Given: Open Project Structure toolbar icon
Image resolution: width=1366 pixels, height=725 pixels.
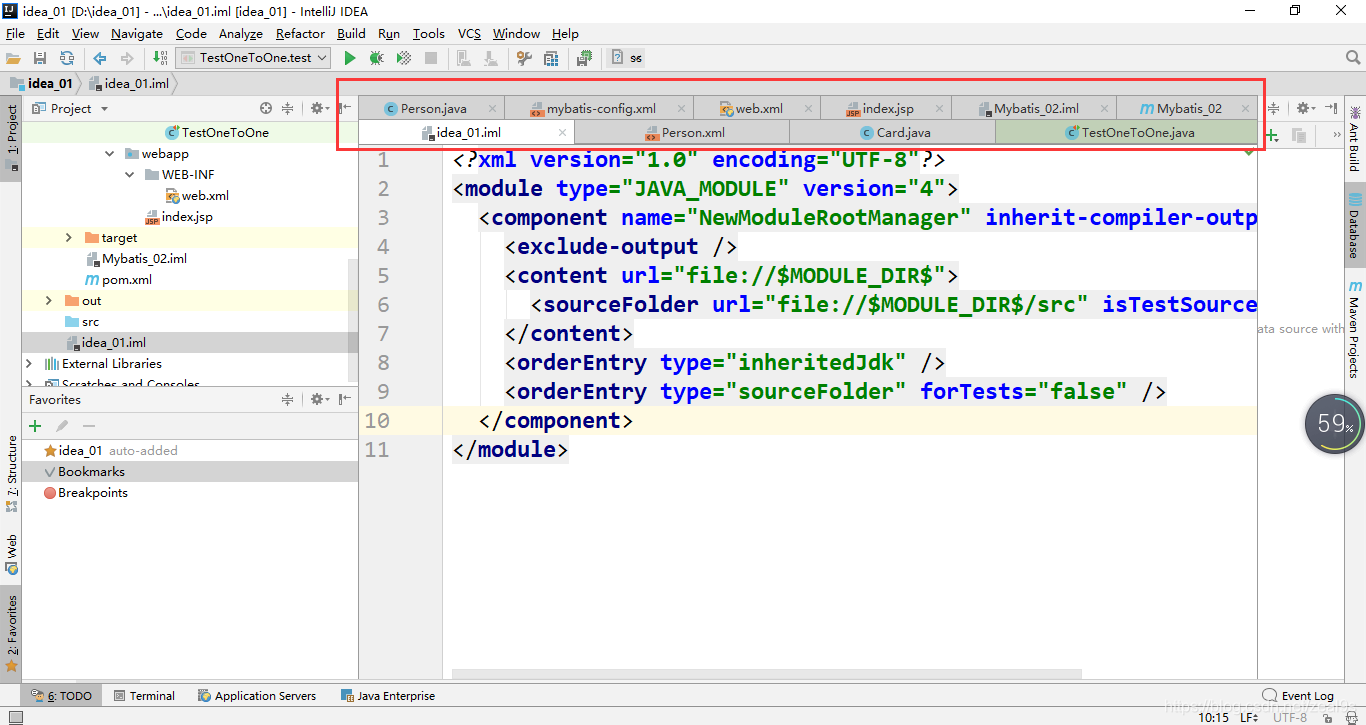Looking at the screenshot, I should point(551,58).
